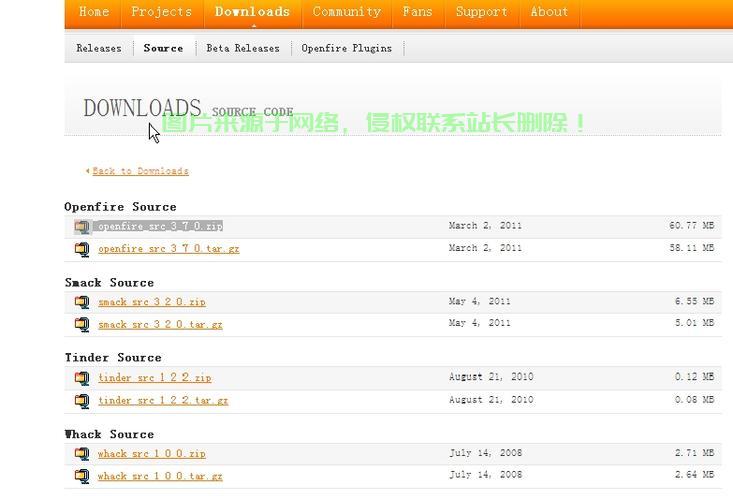Screen dimensions: 733x500
Task: Download smack_src_3_2_0.zip link
Action: [x=152, y=302]
